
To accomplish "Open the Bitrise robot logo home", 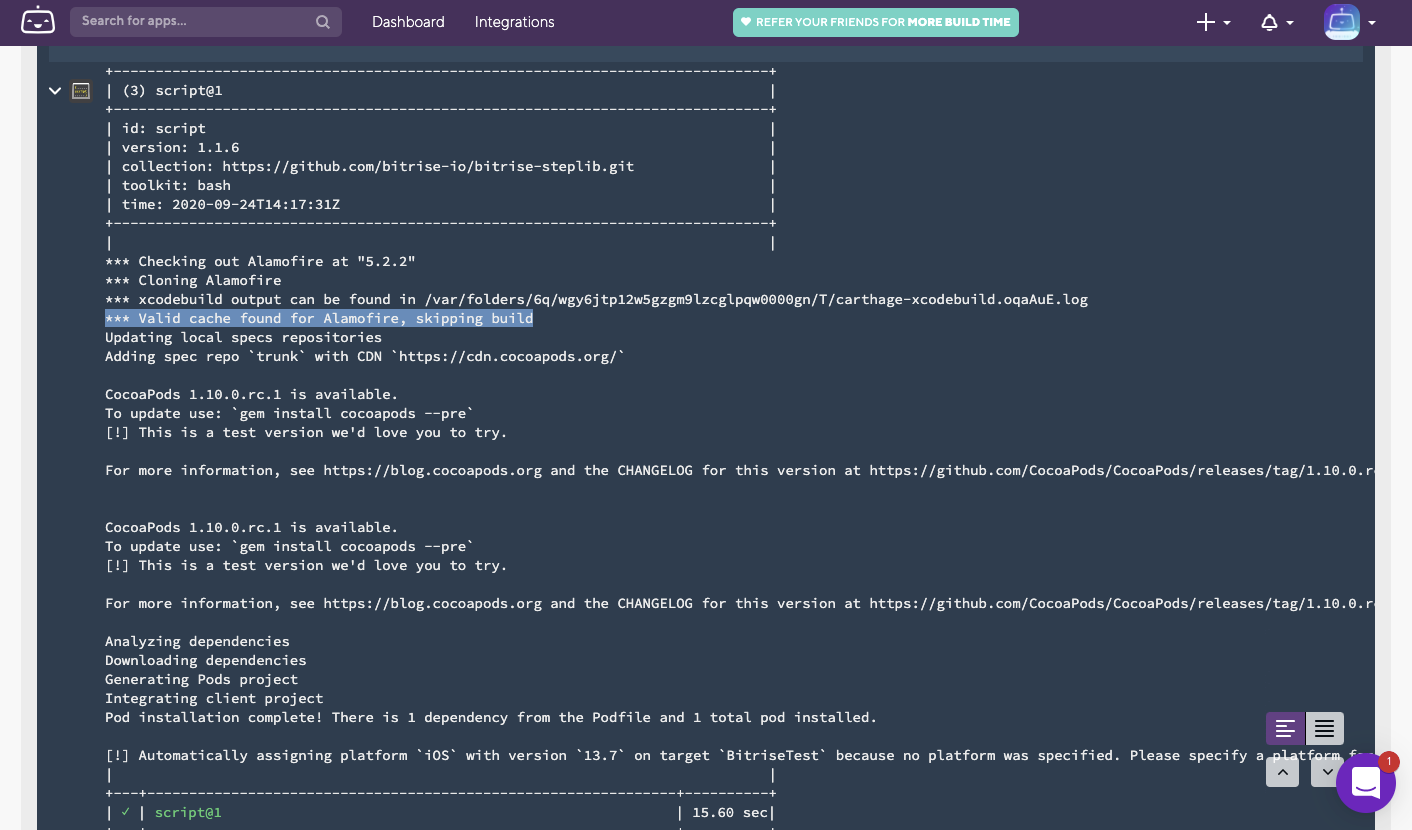I will (x=38, y=21).
